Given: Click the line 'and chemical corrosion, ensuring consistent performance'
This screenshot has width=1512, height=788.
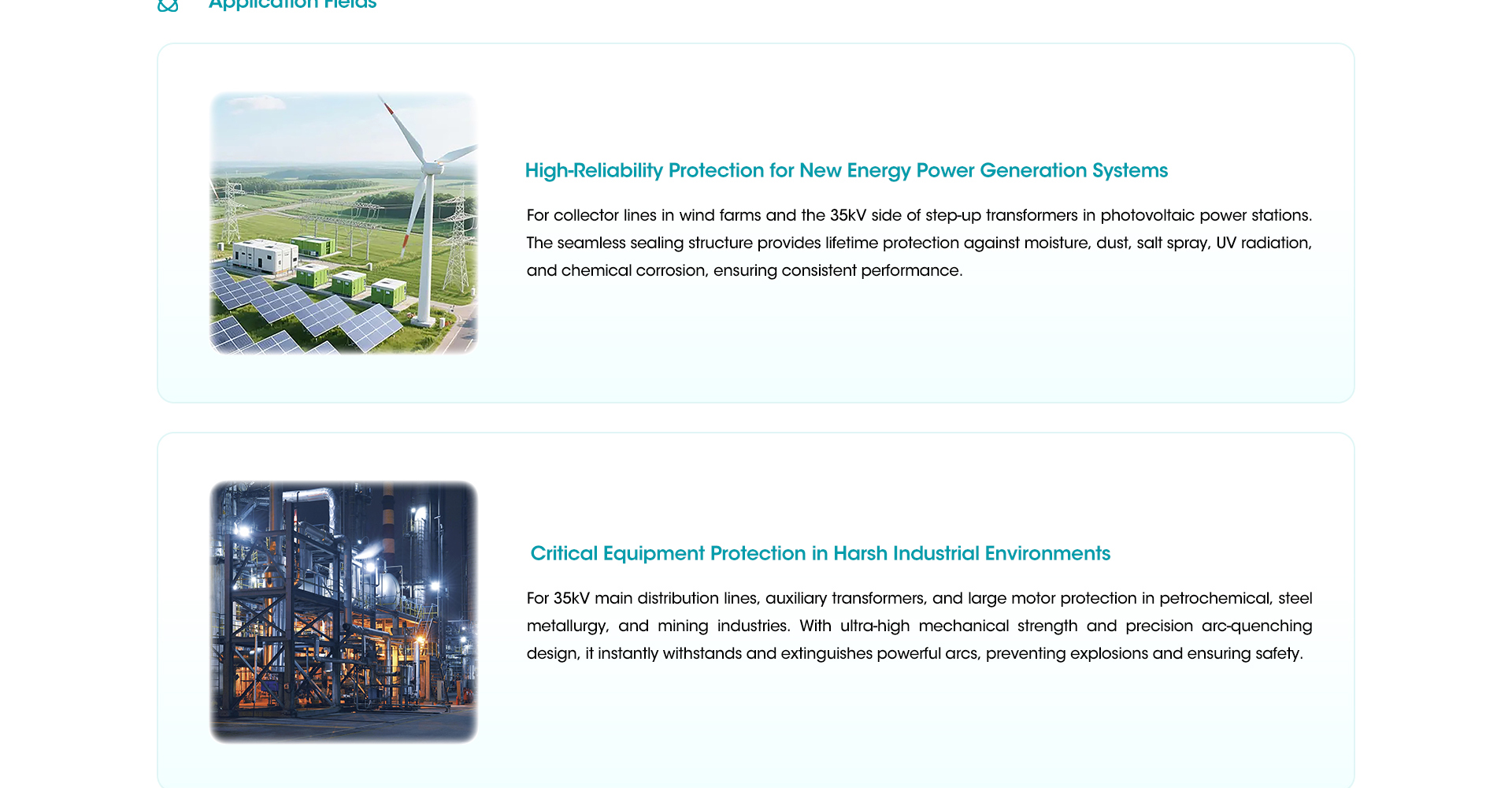Looking at the screenshot, I should [744, 270].
